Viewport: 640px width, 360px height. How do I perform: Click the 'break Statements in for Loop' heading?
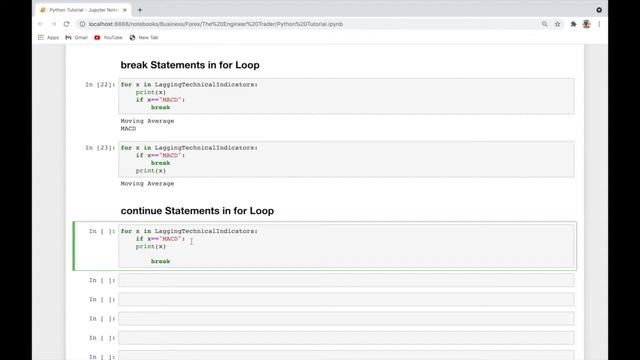pos(190,65)
